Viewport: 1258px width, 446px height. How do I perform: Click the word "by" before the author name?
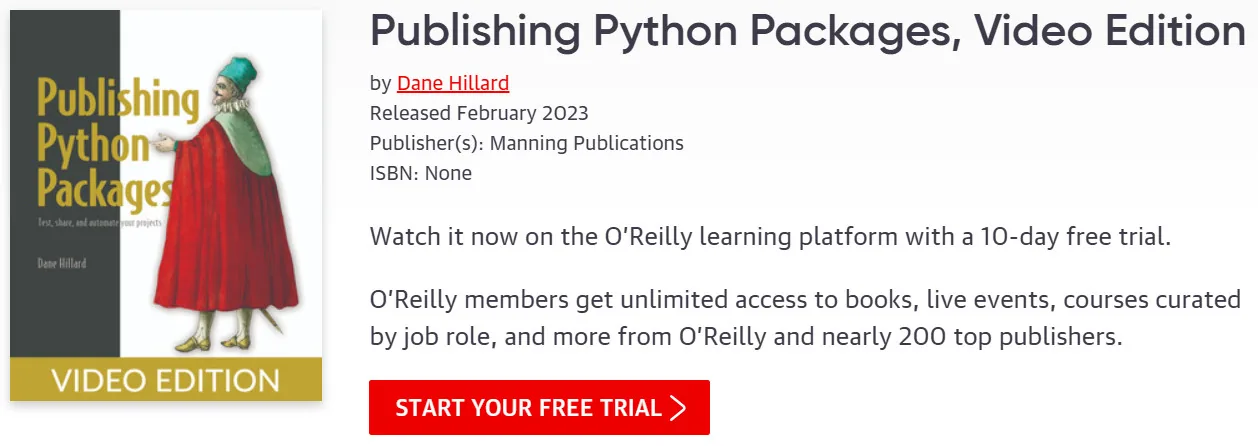click(x=380, y=84)
